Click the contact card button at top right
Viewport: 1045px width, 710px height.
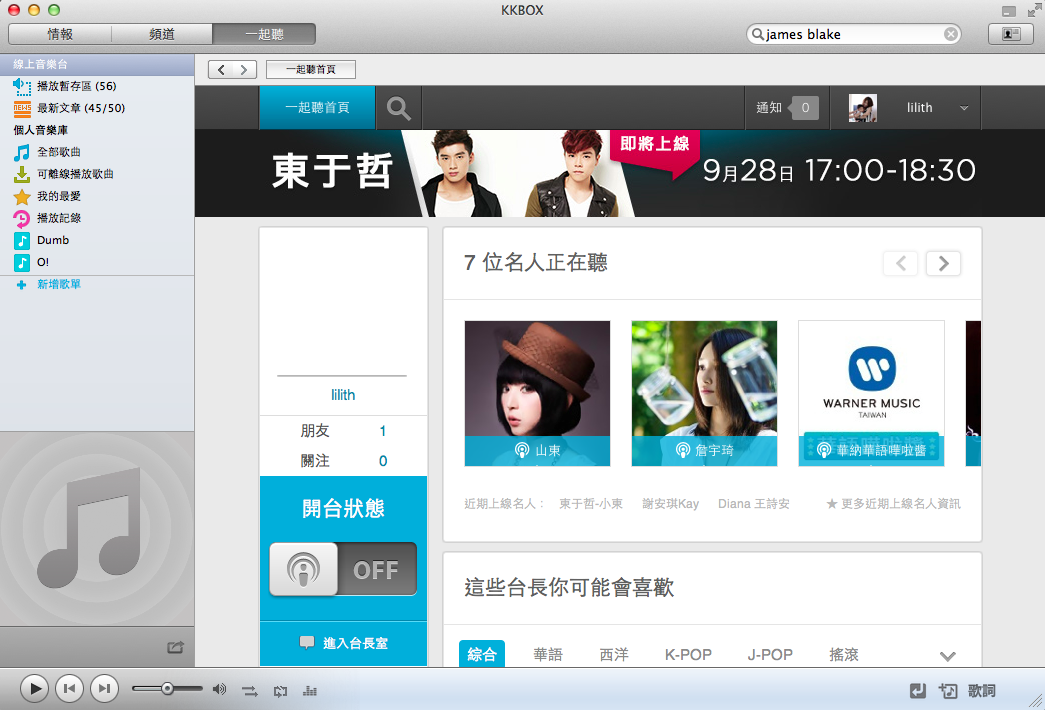tap(1010, 34)
